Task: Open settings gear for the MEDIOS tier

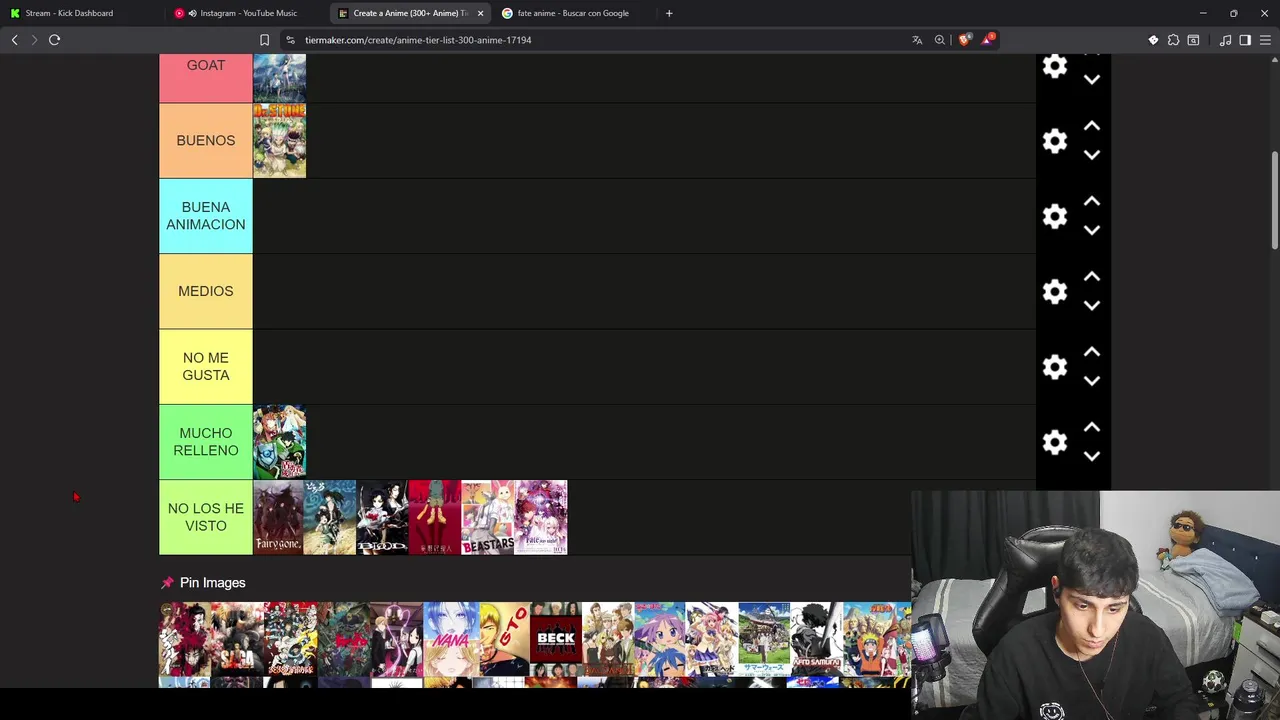Action: click(1054, 291)
